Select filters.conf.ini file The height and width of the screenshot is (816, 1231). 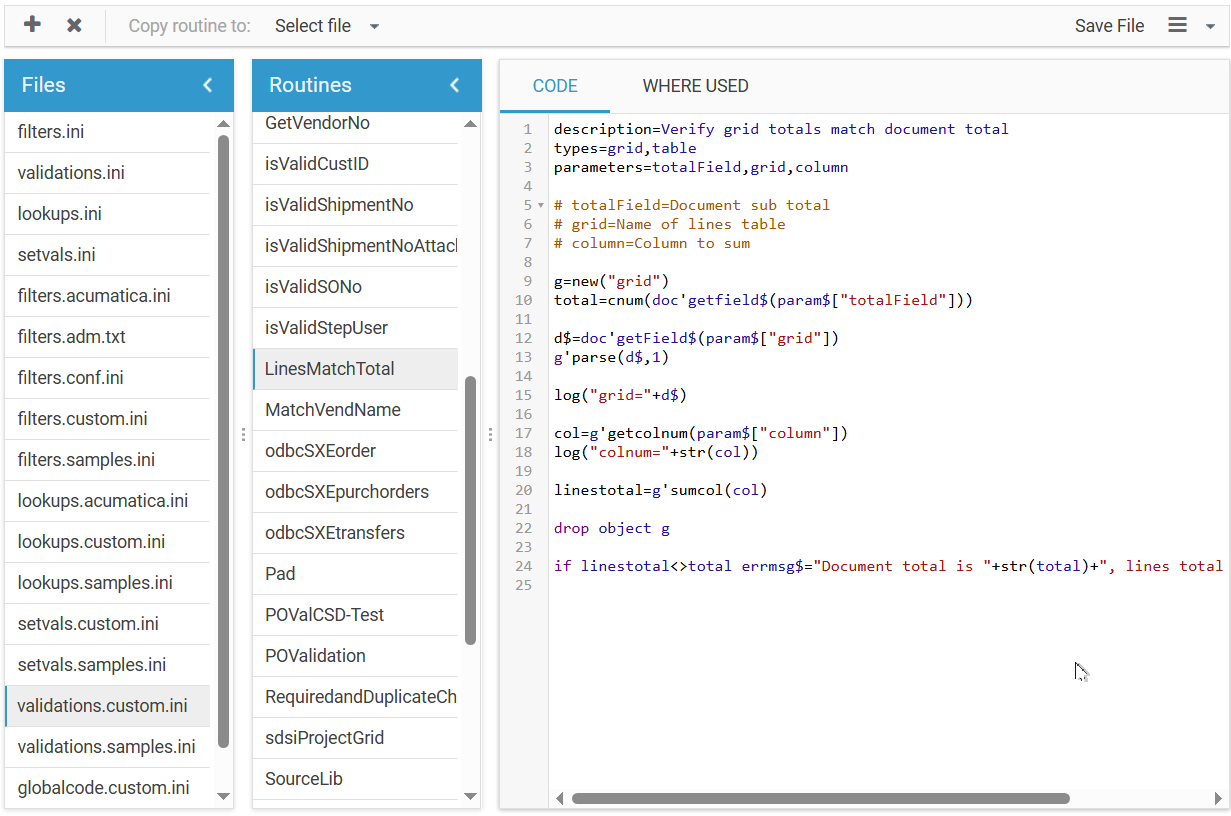pos(107,378)
